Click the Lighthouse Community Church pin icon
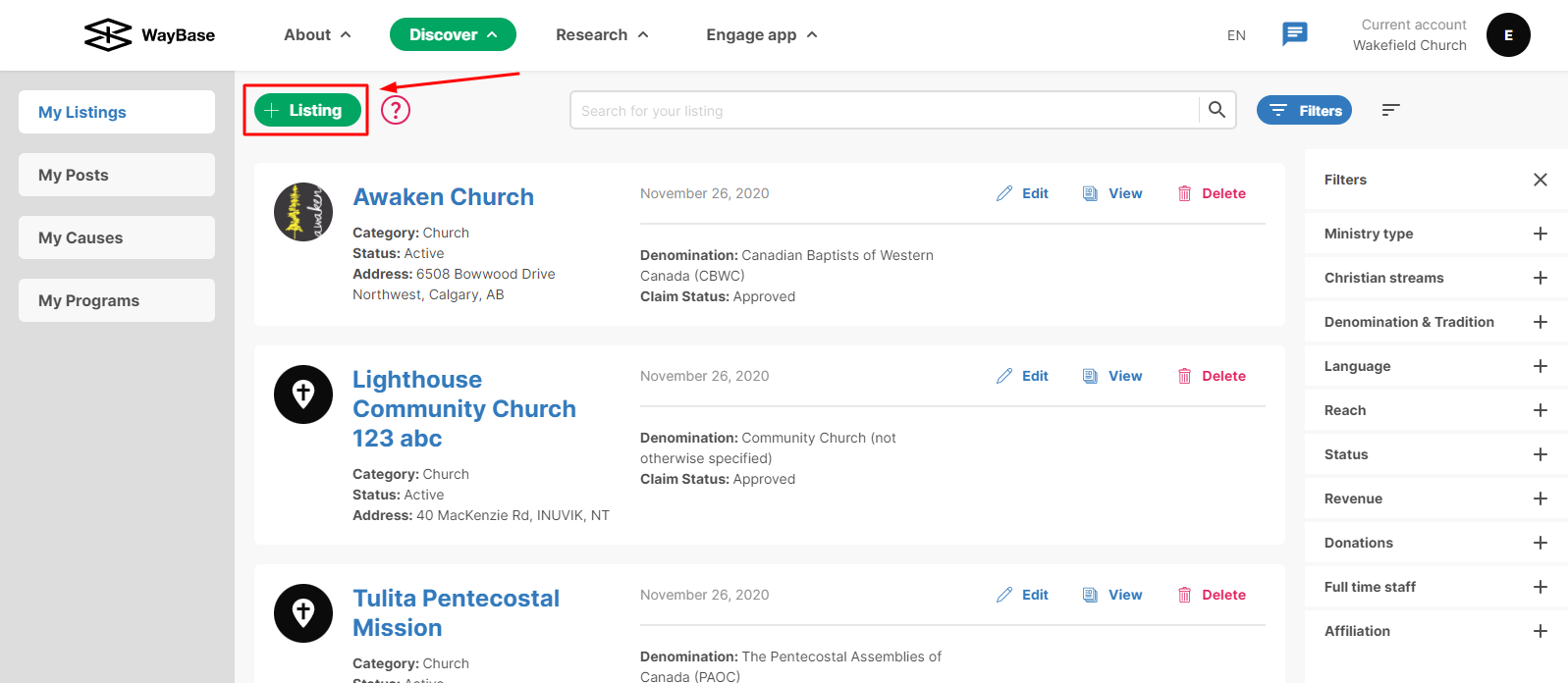This screenshot has height=683, width=1568. tap(303, 394)
